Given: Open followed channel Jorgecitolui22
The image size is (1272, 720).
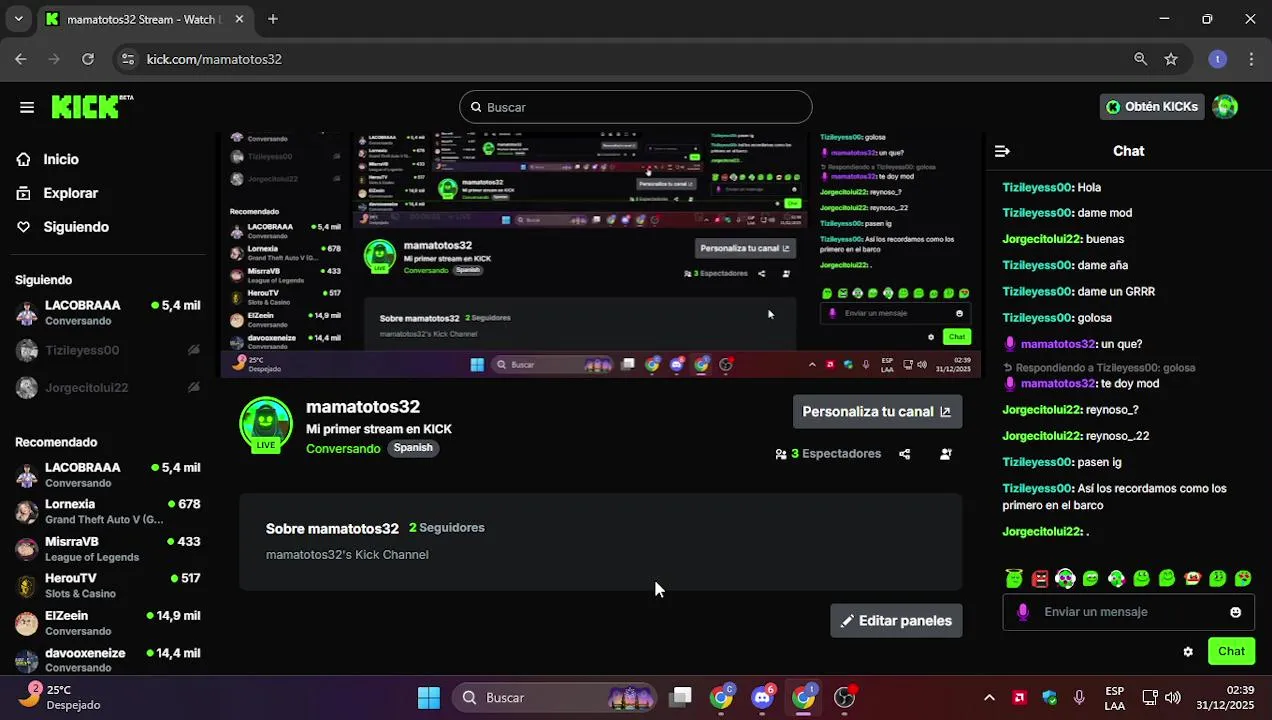Looking at the screenshot, I should (x=108, y=387).
